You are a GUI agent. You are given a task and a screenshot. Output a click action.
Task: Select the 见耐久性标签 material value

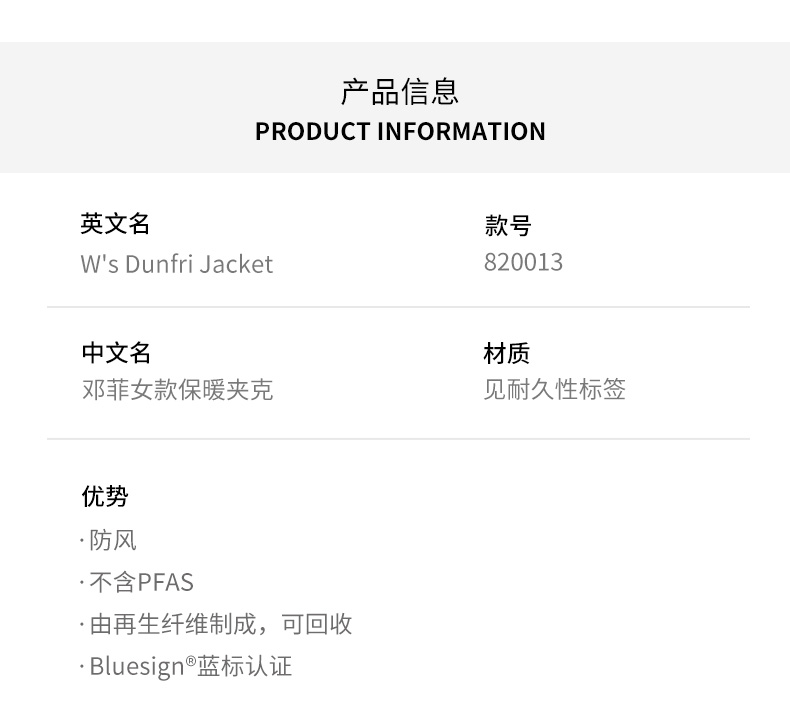point(554,389)
